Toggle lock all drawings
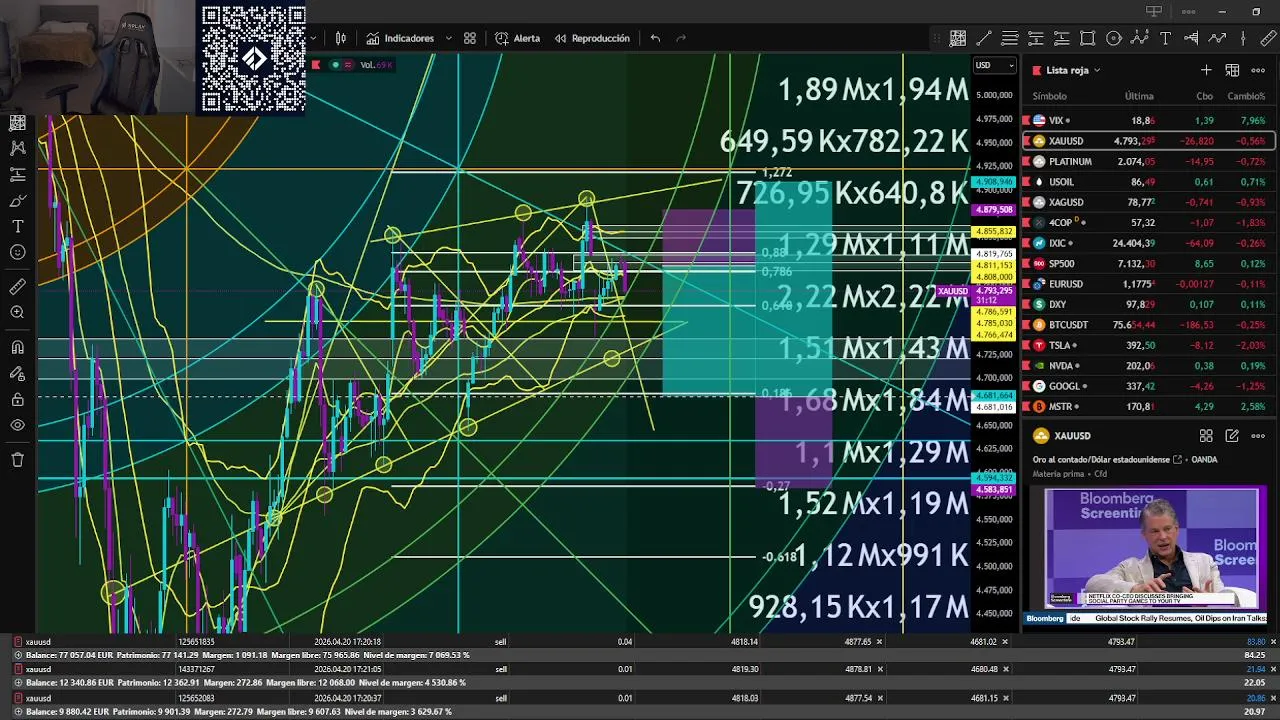This screenshot has width=1280, height=720. point(17,399)
